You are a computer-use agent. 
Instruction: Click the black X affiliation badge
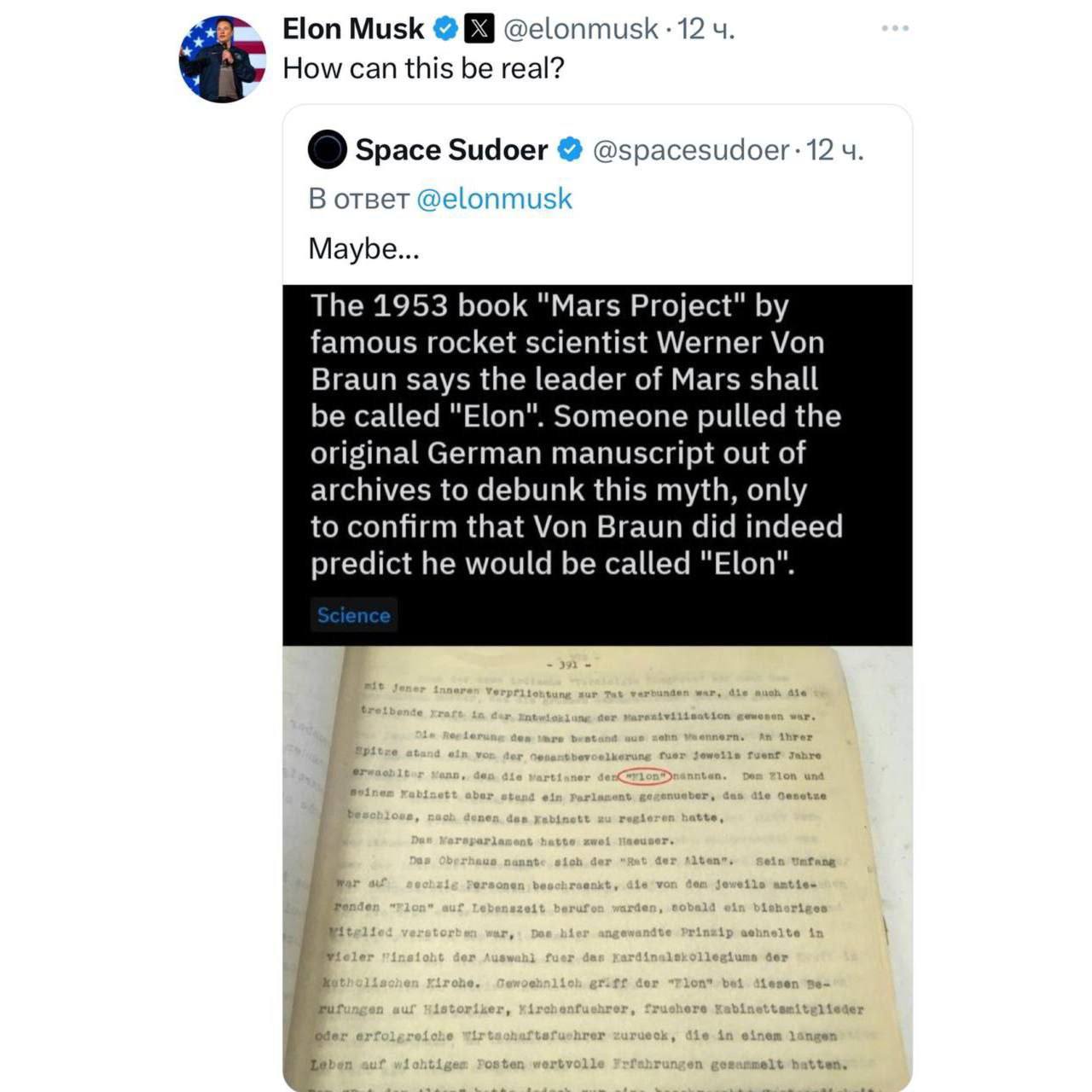[x=479, y=29]
